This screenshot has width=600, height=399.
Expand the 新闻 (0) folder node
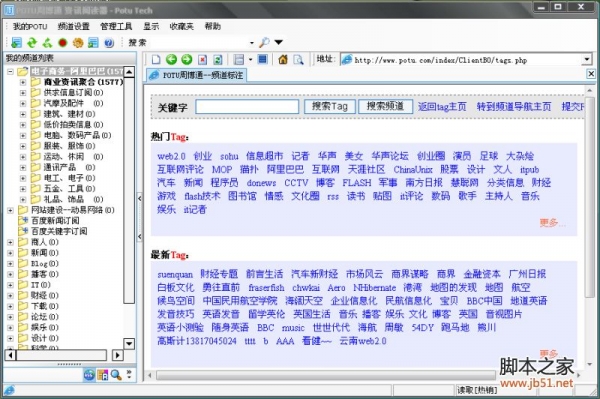(10, 253)
